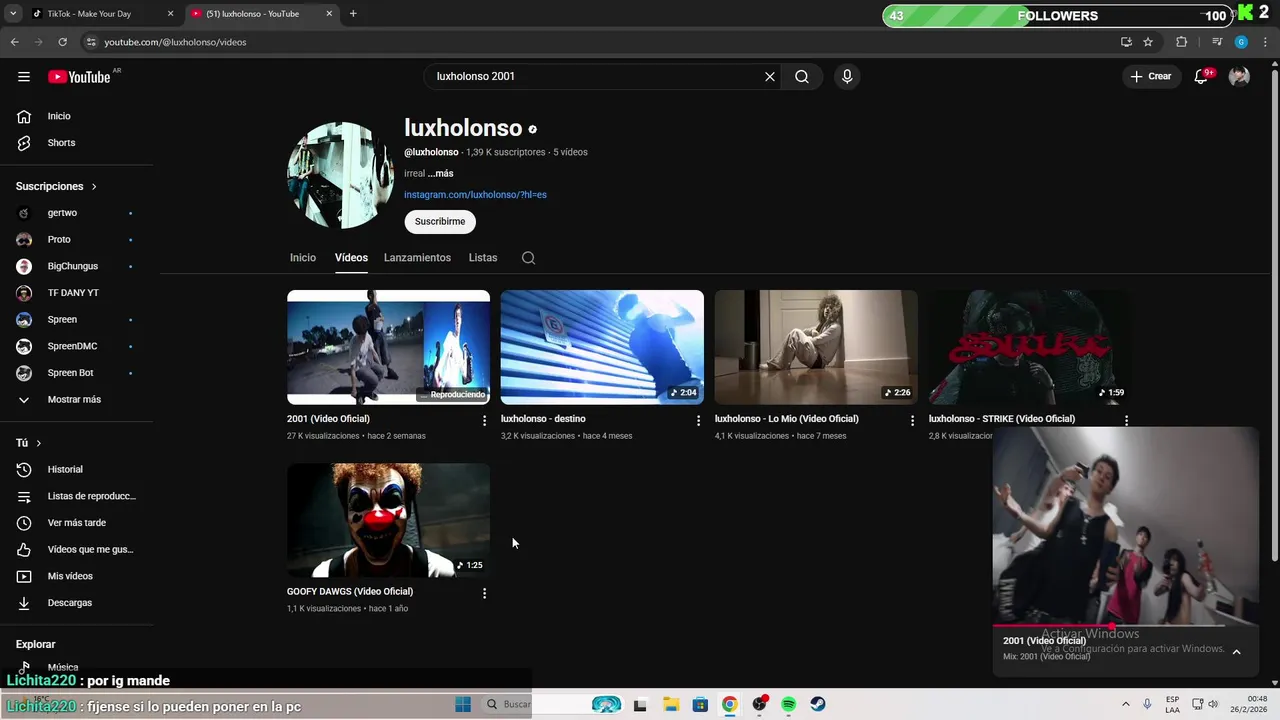Open volume control in system tray
Viewport: 1280px width, 720px height.
point(1213,704)
